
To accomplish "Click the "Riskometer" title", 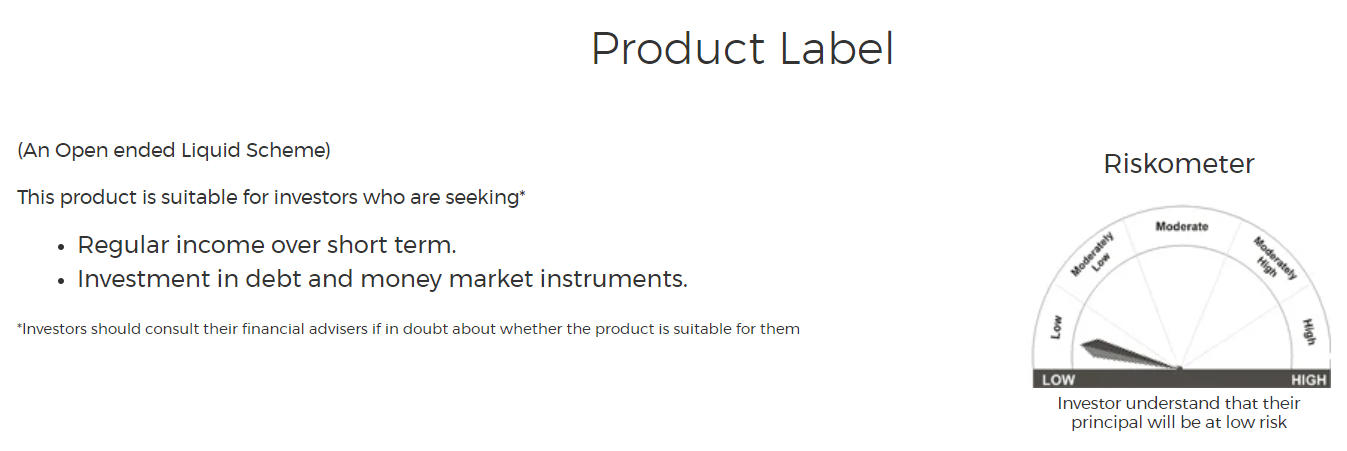I will [x=1179, y=164].
